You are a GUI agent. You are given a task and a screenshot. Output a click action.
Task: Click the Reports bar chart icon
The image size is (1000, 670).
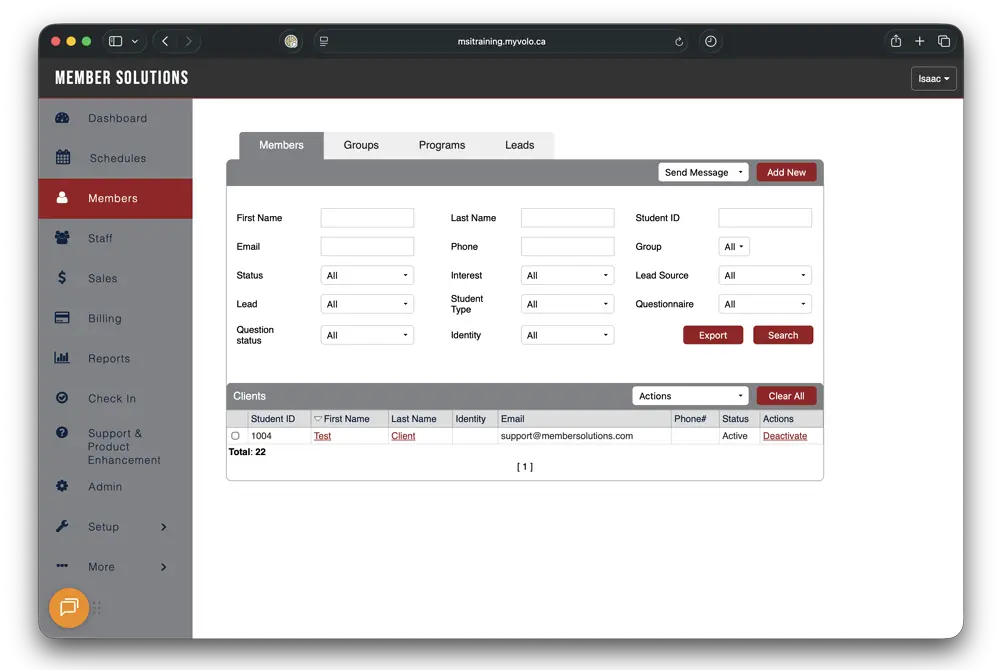coord(62,358)
